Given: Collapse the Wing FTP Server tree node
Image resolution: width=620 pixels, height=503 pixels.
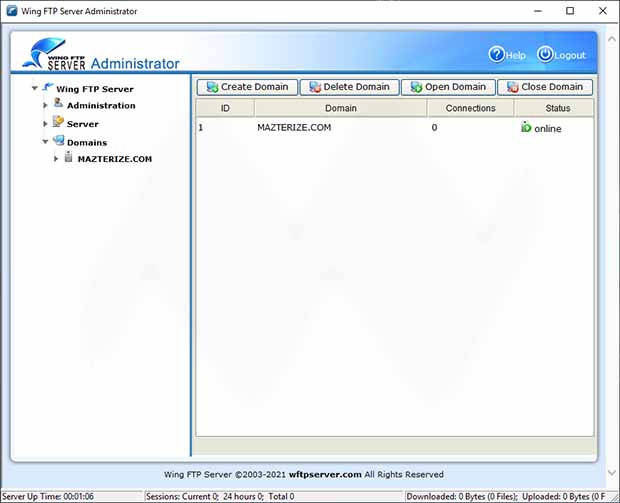Looking at the screenshot, I should click(35, 88).
